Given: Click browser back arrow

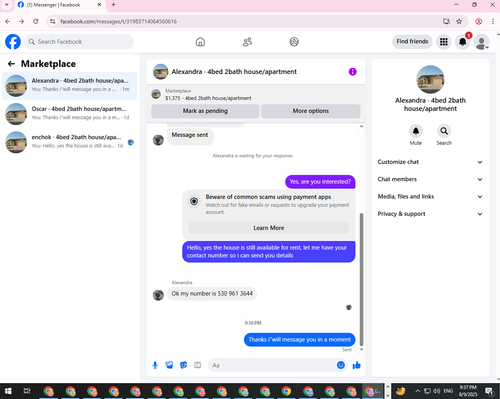Looking at the screenshot, I should [8, 21].
